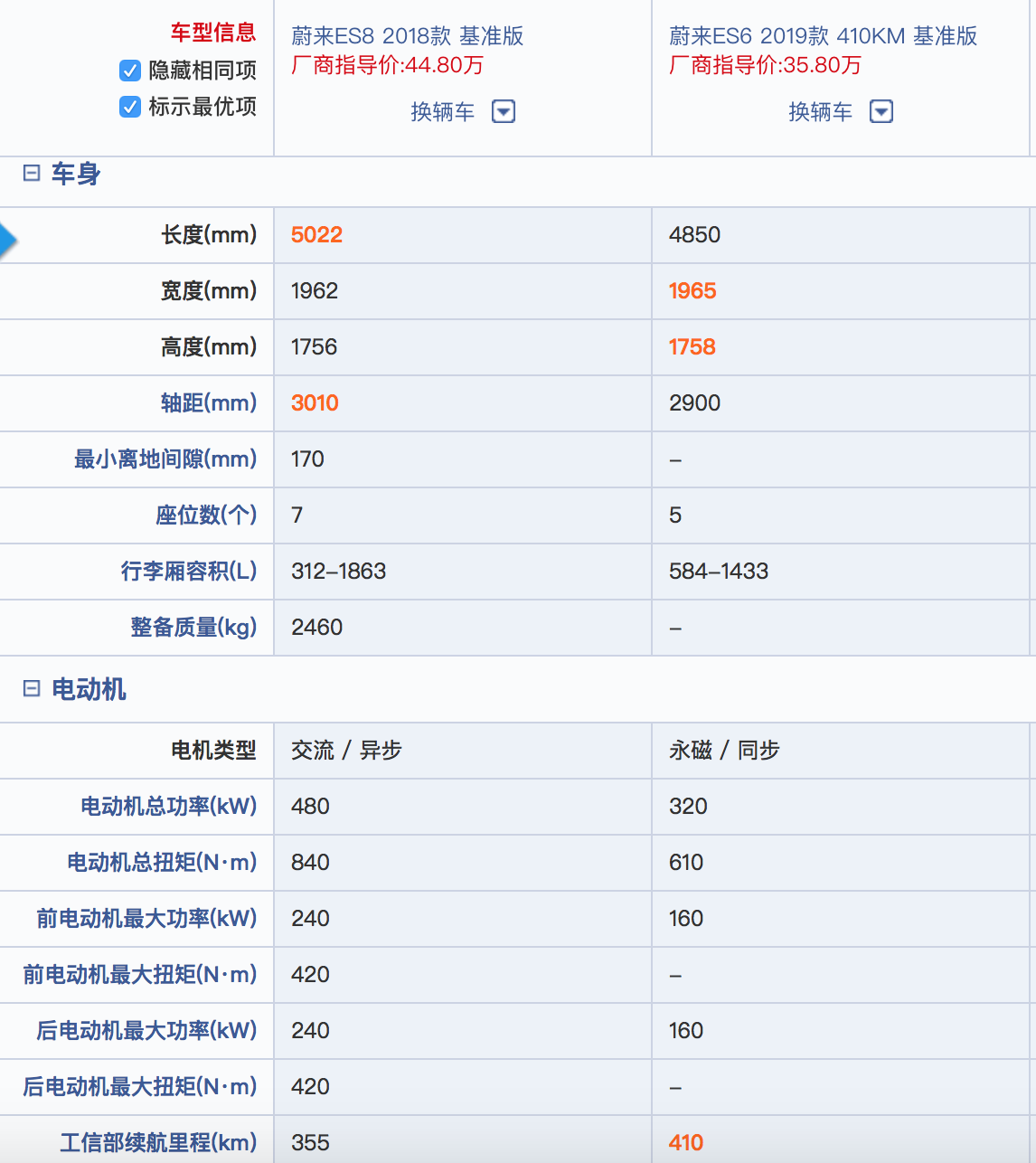Screen dimensions: 1036x1163
Task: Click the highlighted wheelbase value 3010
Action: pyautogui.click(x=315, y=402)
